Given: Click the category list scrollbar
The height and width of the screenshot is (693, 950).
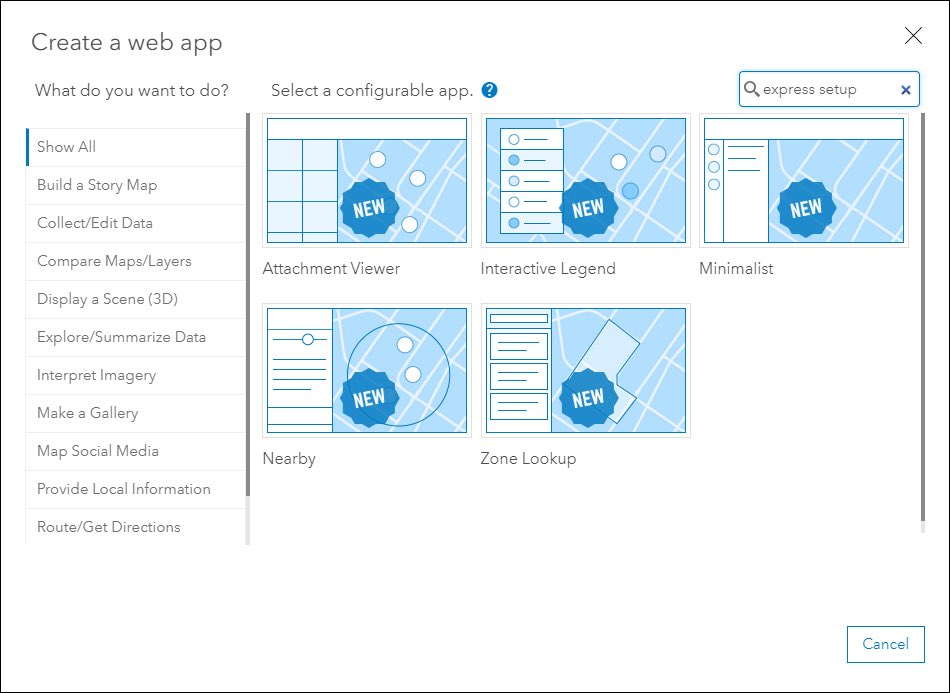Looking at the screenshot, I should [x=248, y=304].
